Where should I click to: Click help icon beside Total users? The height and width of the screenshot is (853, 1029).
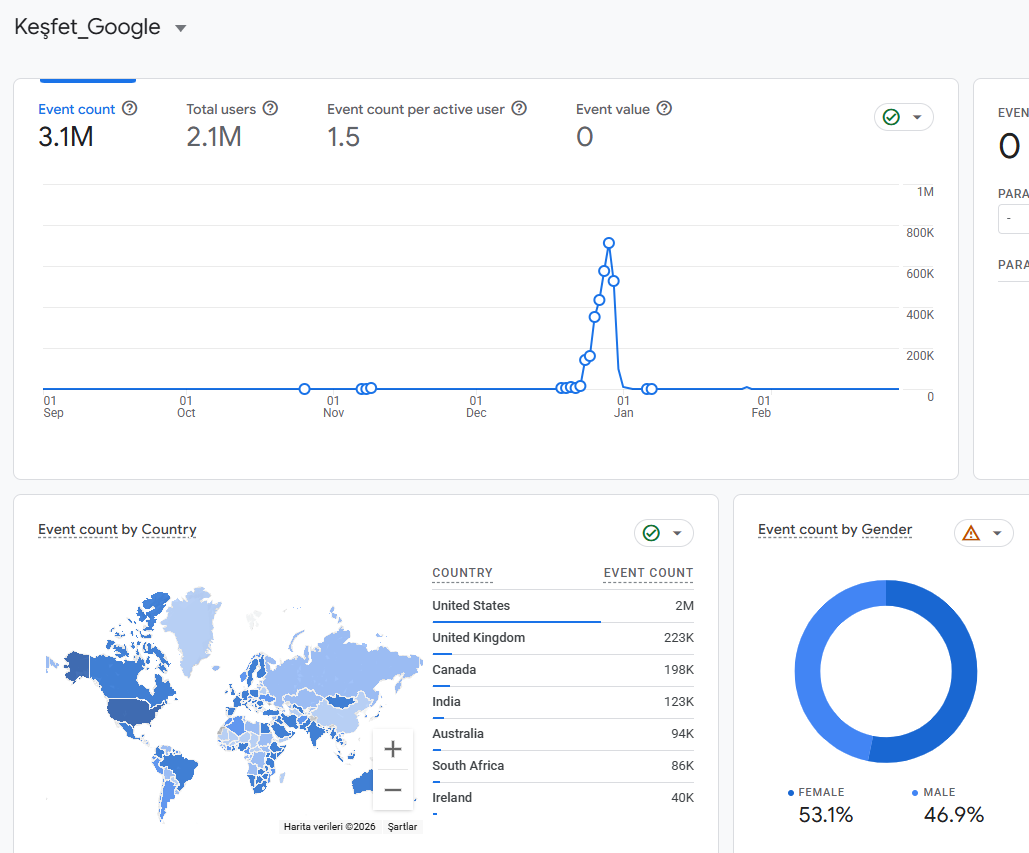[x=270, y=108]
